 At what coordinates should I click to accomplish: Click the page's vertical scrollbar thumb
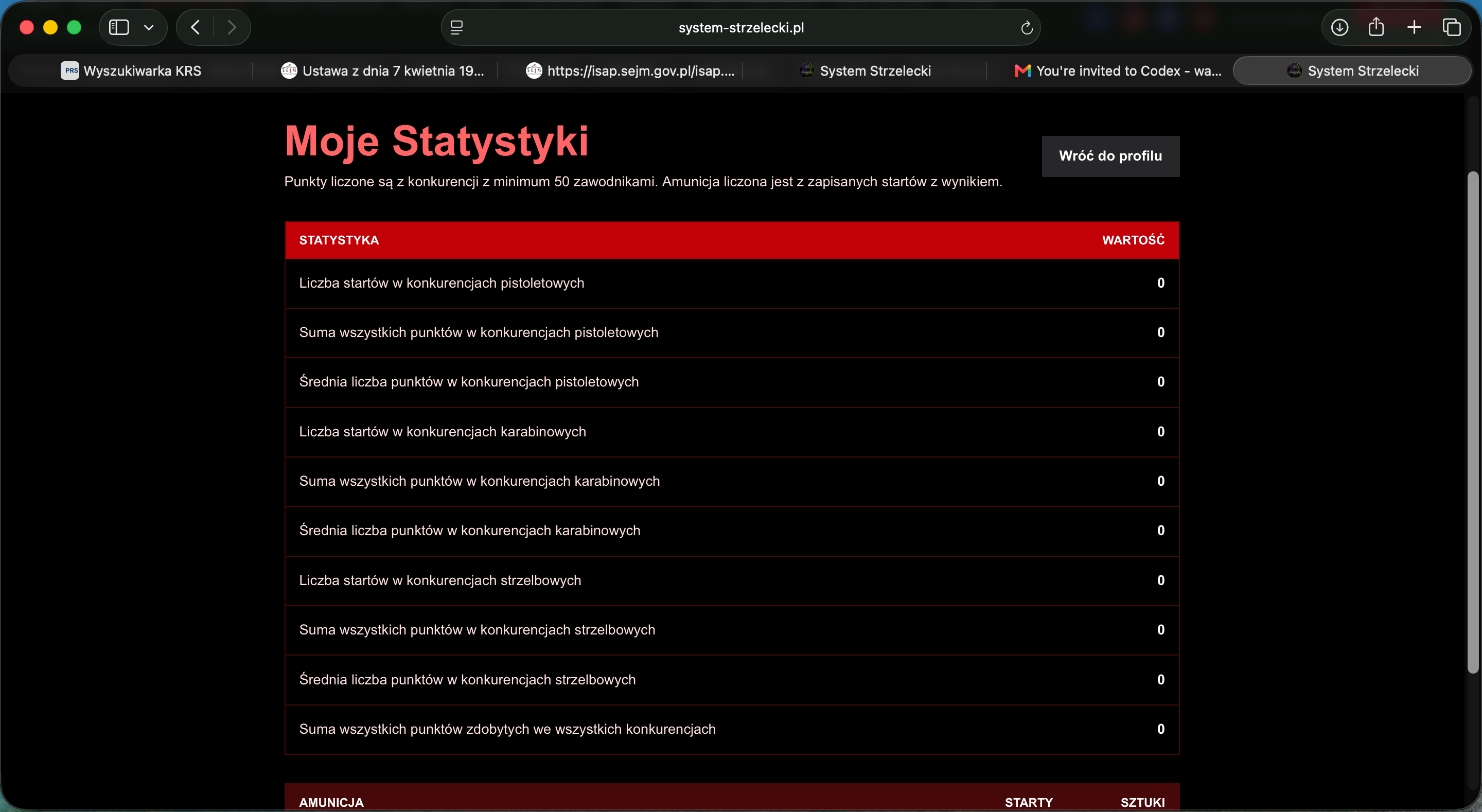coord(1473,422)
